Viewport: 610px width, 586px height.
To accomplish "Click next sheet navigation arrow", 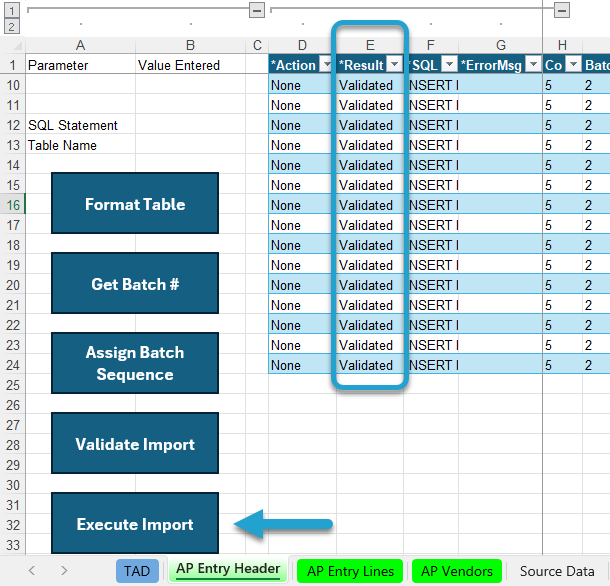I will click(x=64, y=570).
